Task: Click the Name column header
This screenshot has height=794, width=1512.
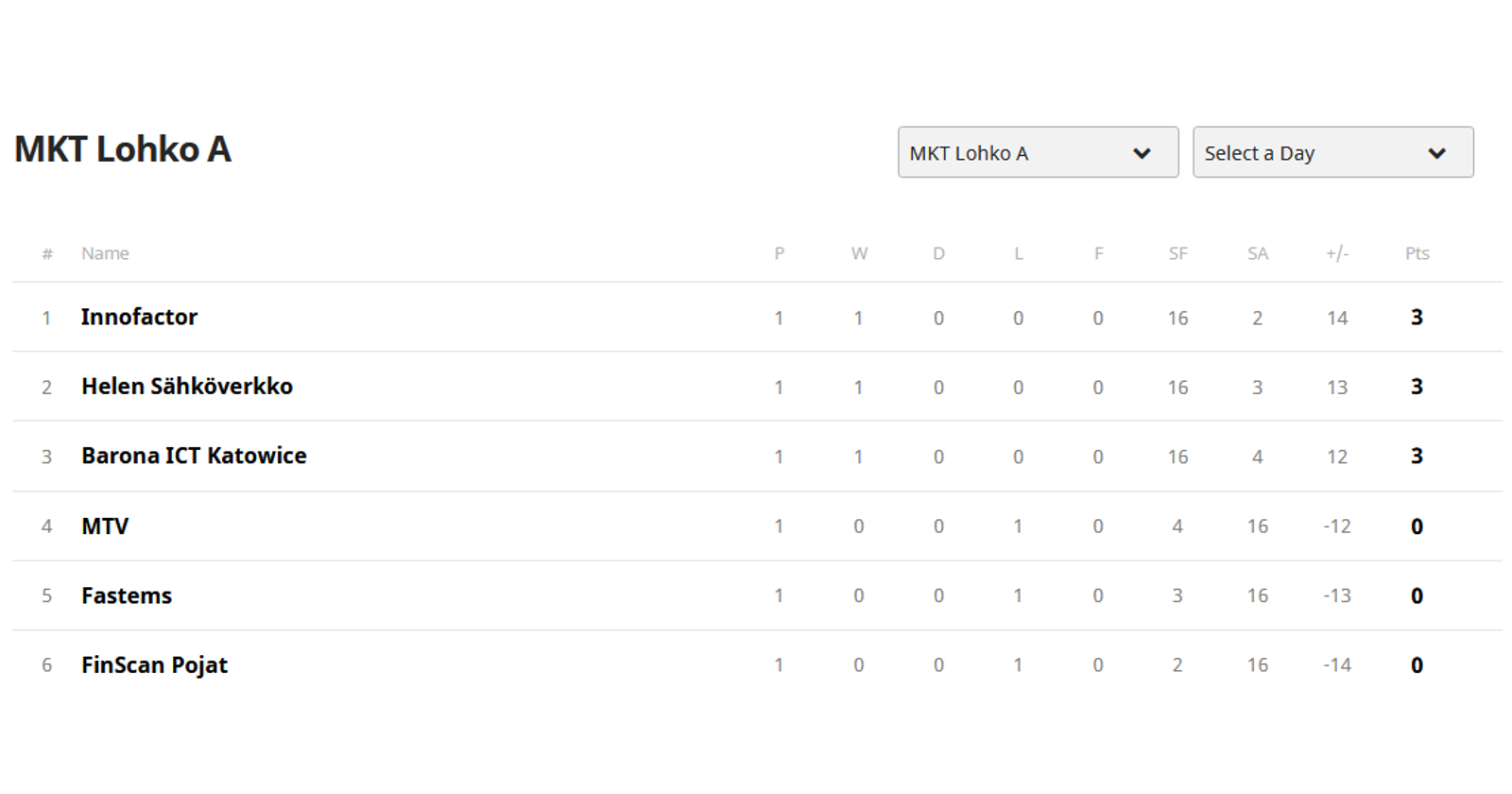Action: pyautogui.click(x=105, y=253)
